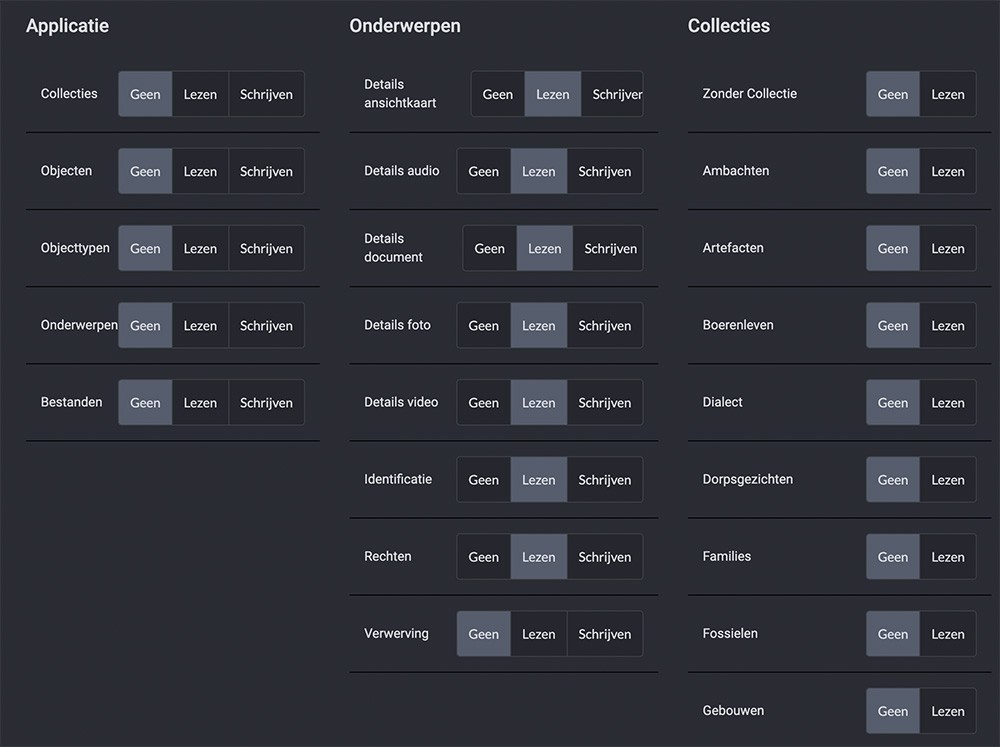Set Objecten permission to Schrijven
The image size is (1000, 747).
click(266, 171)
